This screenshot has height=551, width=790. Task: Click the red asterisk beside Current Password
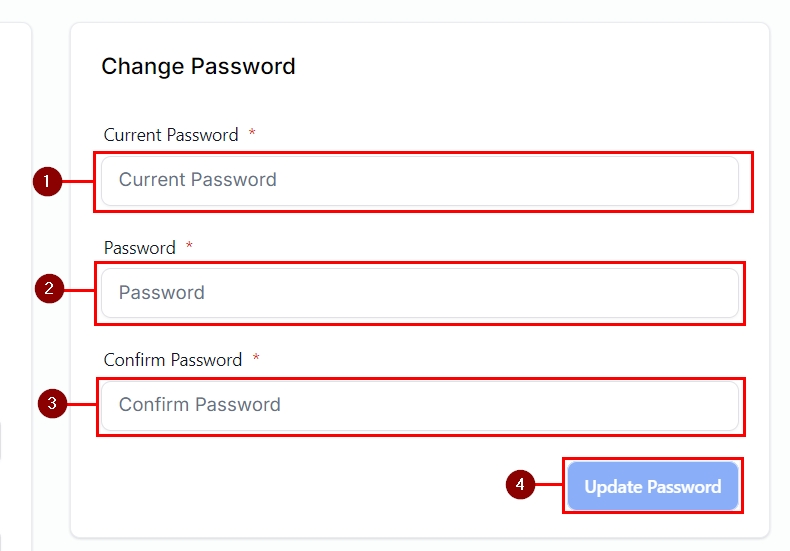(x=252, y=134)
